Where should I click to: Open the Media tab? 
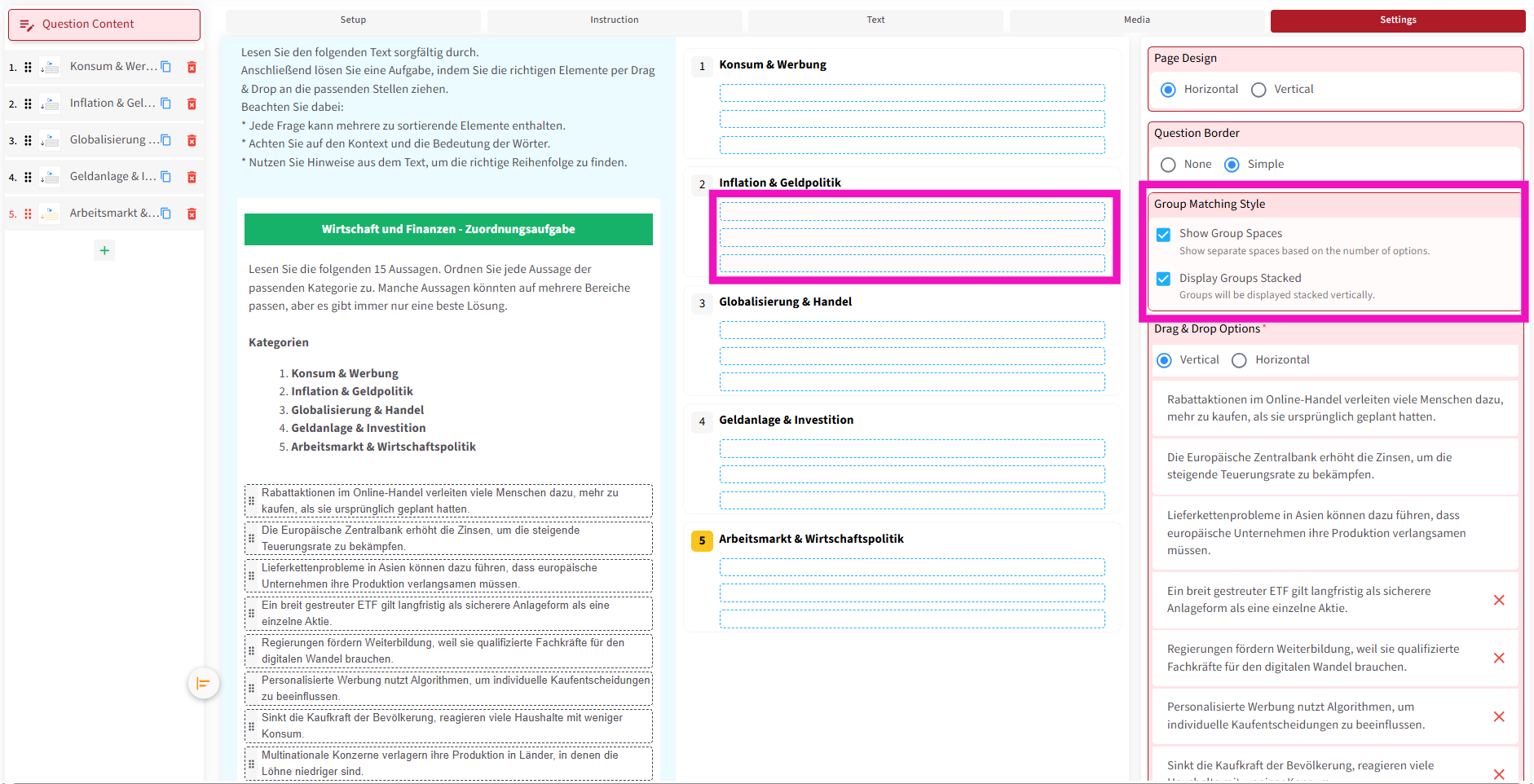point(1136,20)
